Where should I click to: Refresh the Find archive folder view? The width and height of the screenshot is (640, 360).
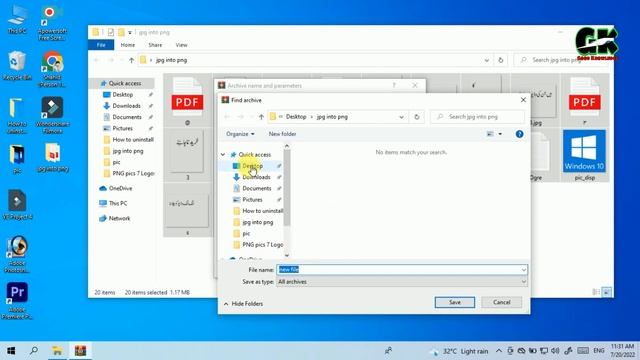pyautogui.click(x=417, y=117)
